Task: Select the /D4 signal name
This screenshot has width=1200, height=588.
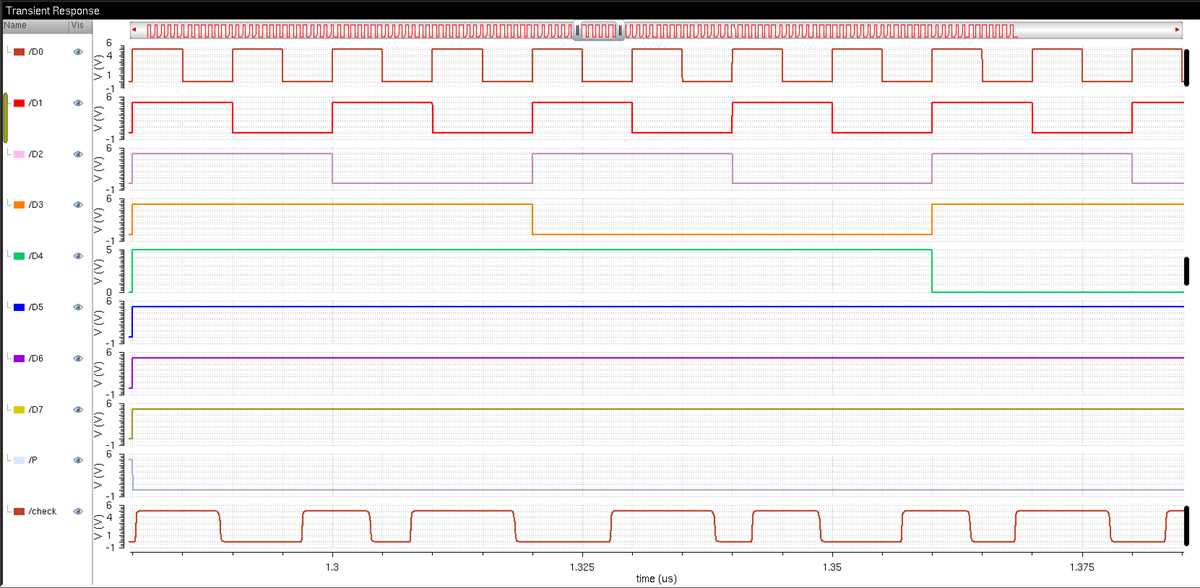Action: (x=36, y=256)
